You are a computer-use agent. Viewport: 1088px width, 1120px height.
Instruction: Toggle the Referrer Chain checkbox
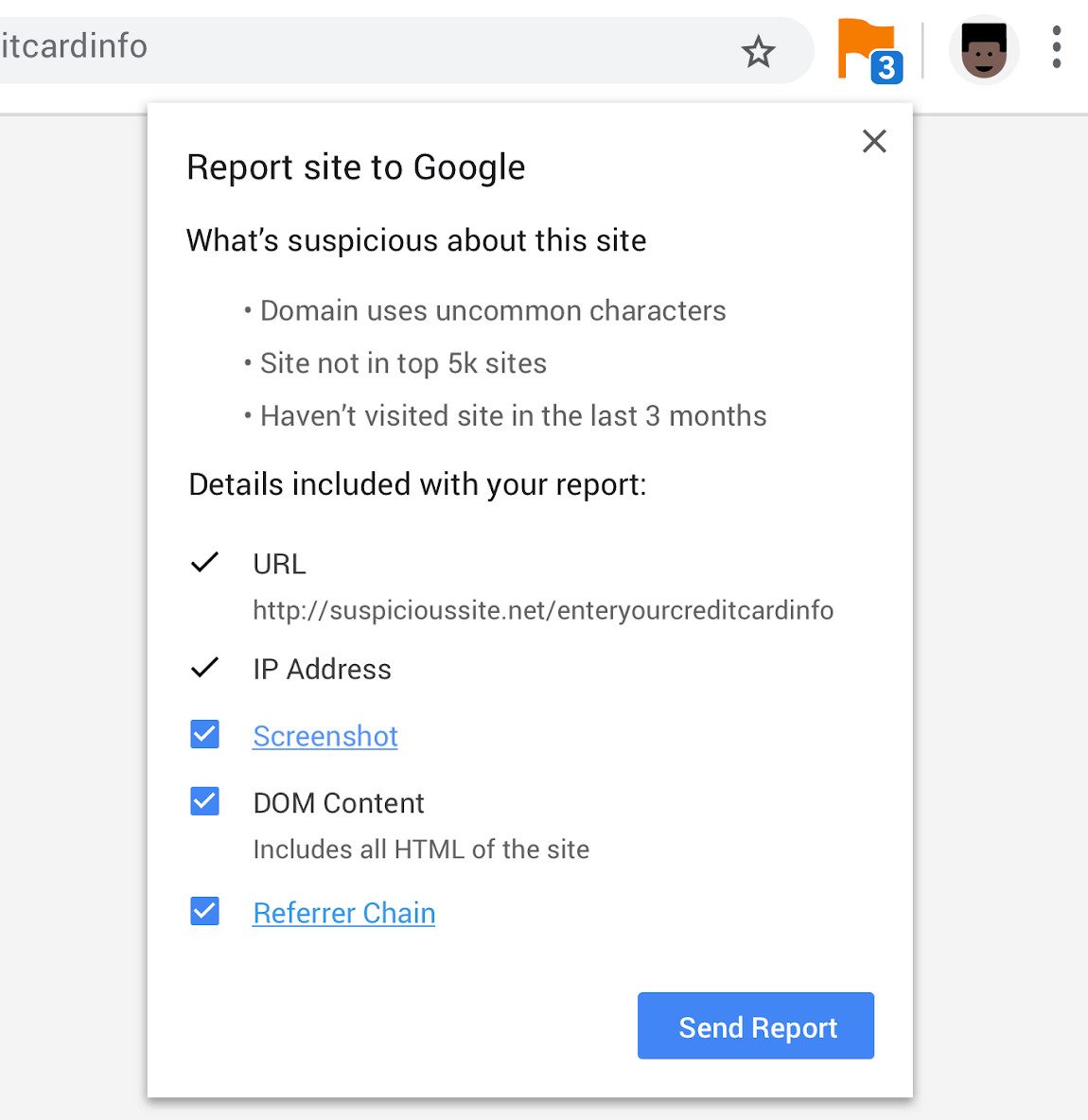(x=205, y=912)
